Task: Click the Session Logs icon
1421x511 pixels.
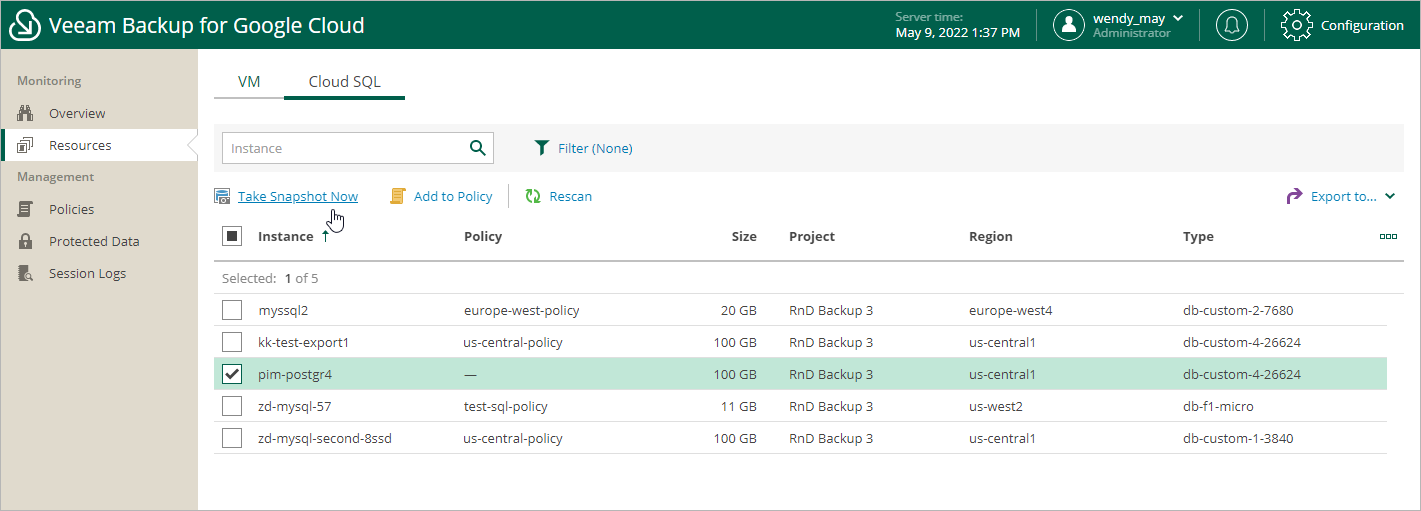Action: click(27, 273)
